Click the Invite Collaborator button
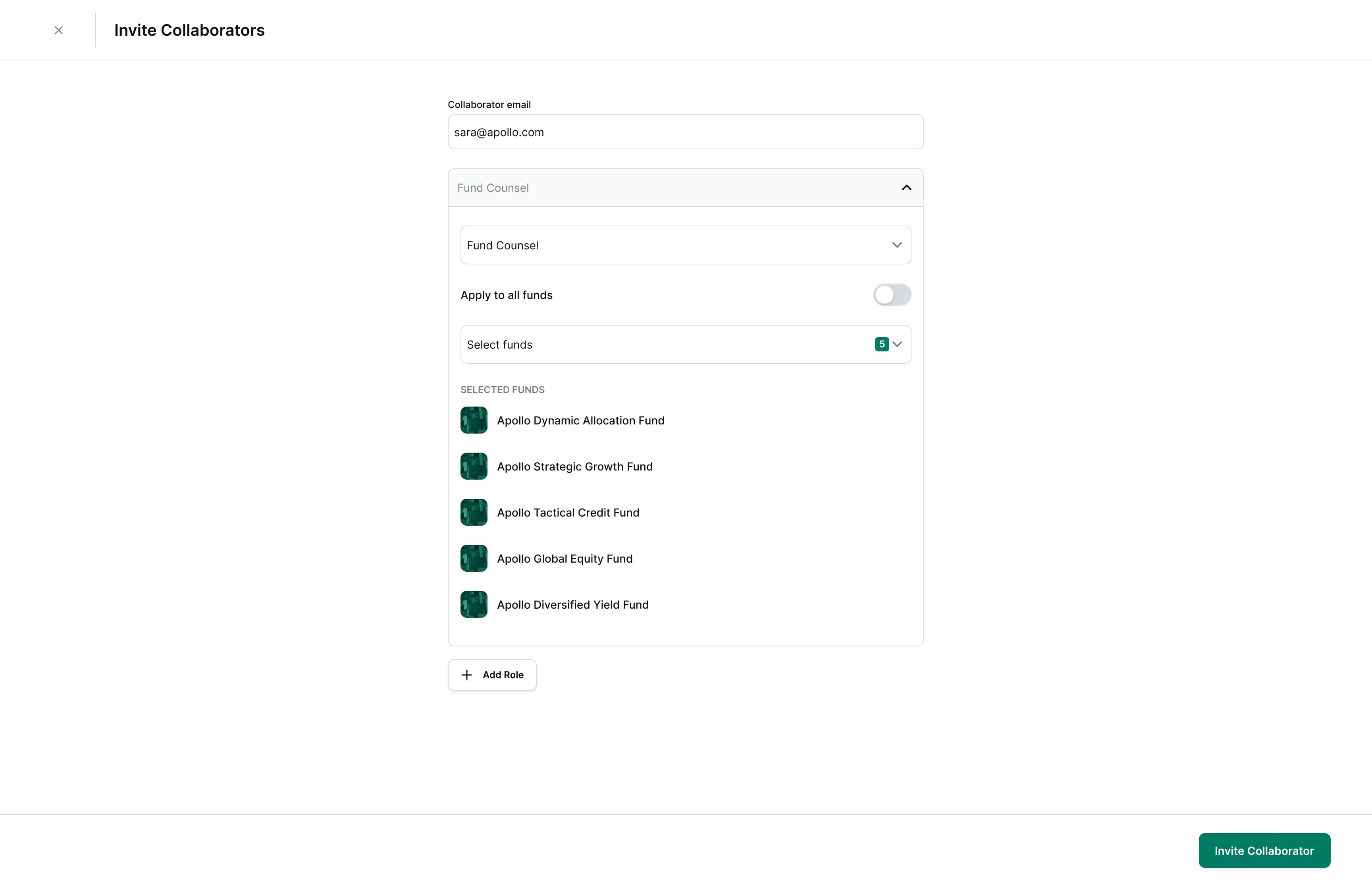1372x887 pixels. pyautogui.click(x=1264, y=851)
